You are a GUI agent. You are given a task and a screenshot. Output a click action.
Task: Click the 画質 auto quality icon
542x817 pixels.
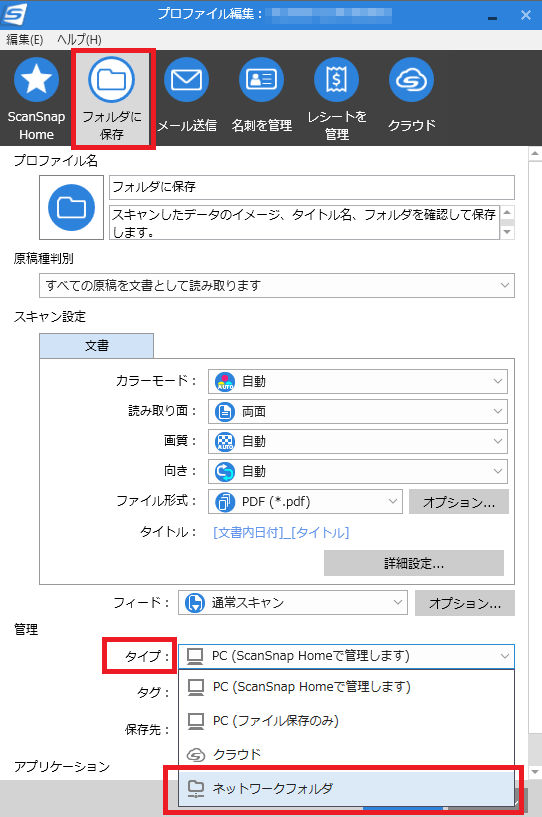click(x=225, y=441)
